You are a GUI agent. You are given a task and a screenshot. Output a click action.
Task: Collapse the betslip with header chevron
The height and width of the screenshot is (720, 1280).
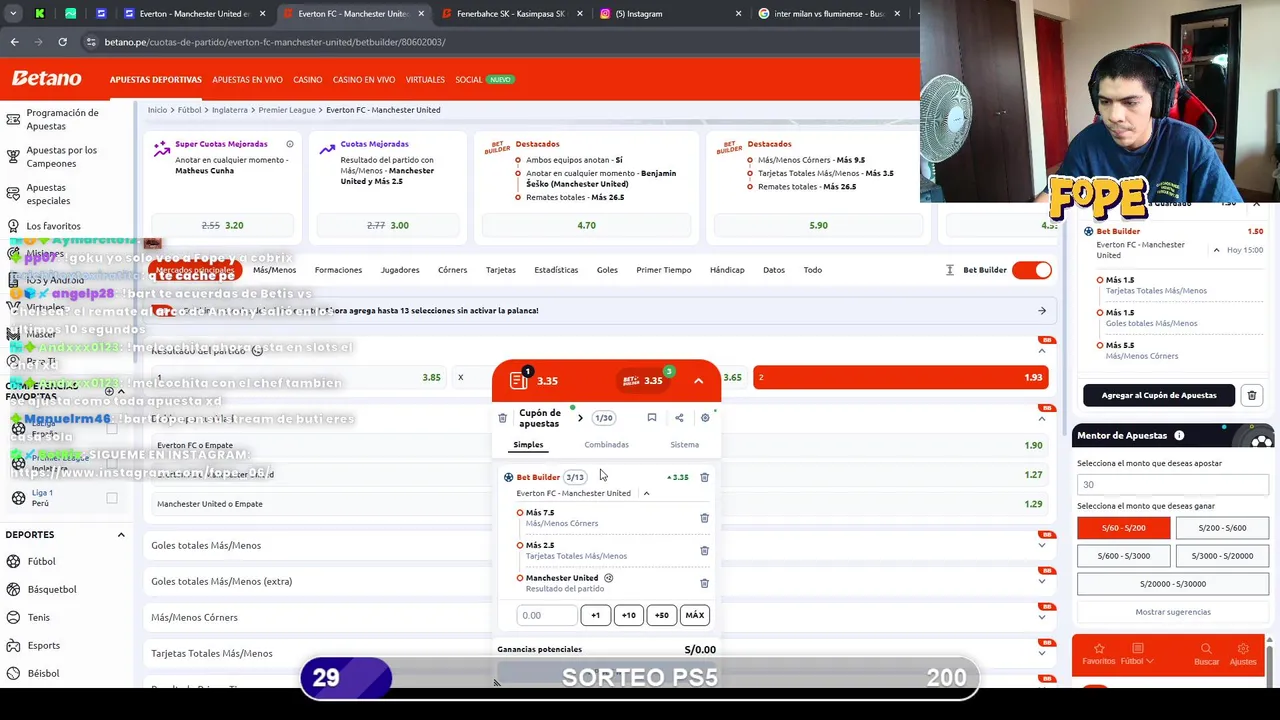pyautogui.click(x=698, y=381)
